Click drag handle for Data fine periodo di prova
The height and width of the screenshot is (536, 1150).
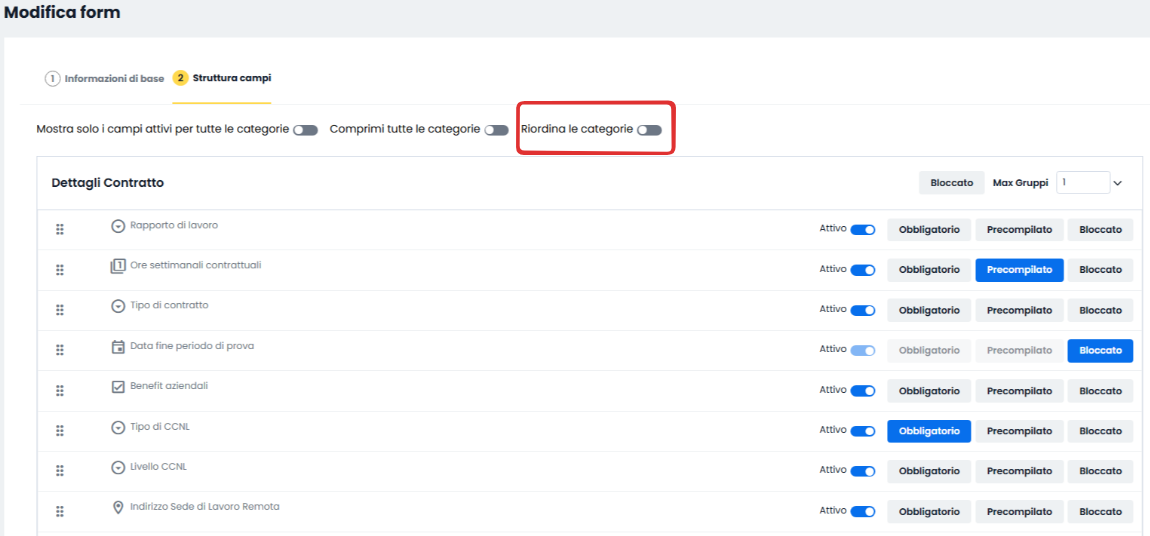[60, 350]
